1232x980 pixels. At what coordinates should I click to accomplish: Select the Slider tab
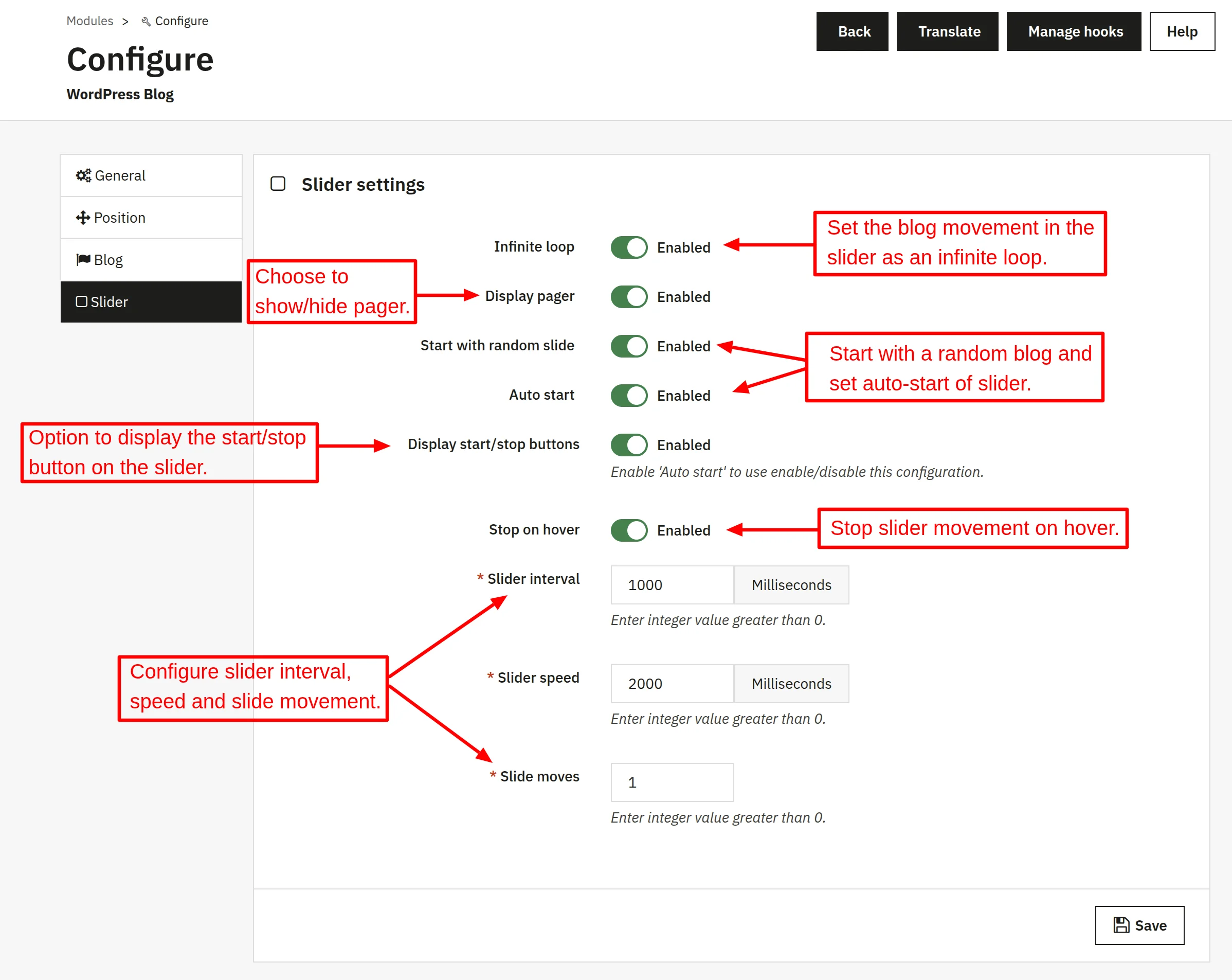tap(151, 301)
